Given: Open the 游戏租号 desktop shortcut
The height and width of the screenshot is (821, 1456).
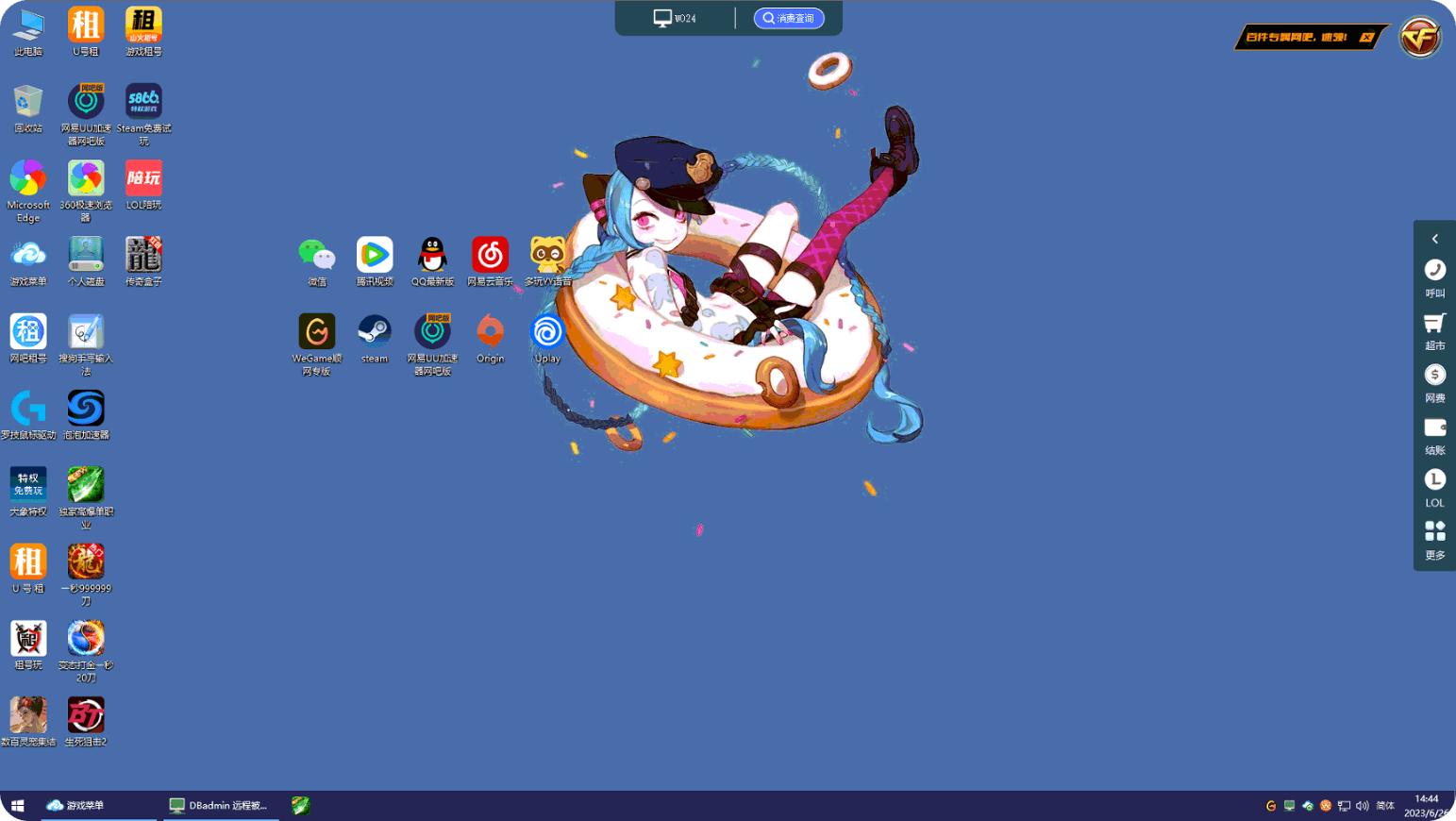Looking at the screenshot, I should (143, 32).
